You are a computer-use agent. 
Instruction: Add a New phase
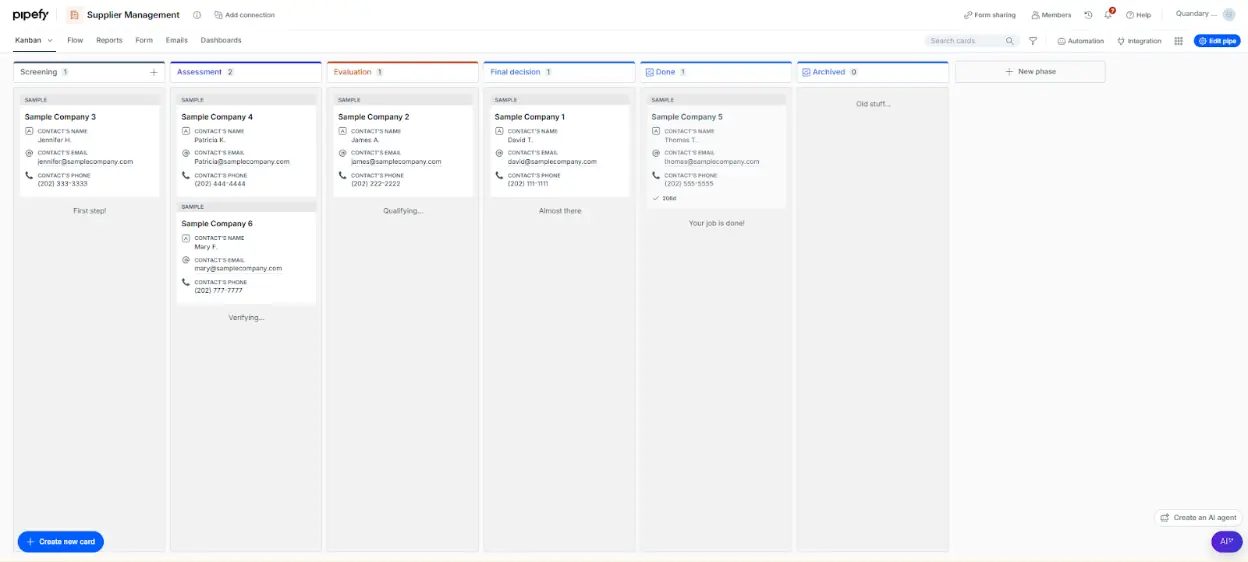pos(1030,72)
